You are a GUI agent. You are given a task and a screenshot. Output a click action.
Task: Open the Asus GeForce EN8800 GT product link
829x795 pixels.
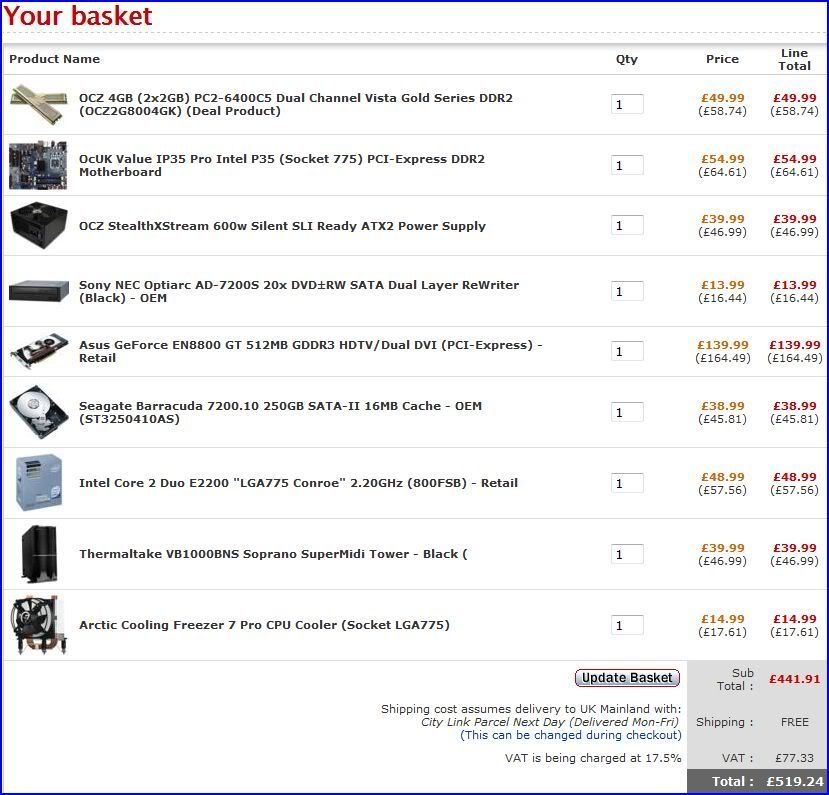coord(310,351)
